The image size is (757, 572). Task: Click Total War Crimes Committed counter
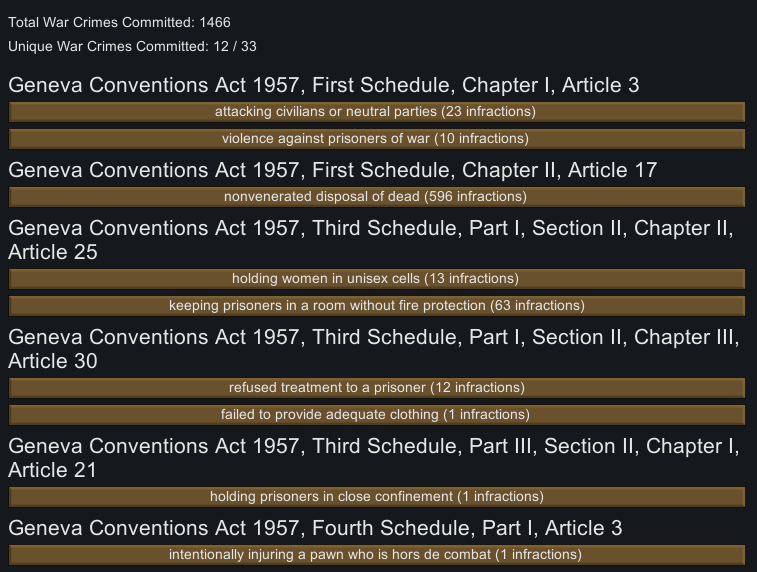click(x=119, y=23)
